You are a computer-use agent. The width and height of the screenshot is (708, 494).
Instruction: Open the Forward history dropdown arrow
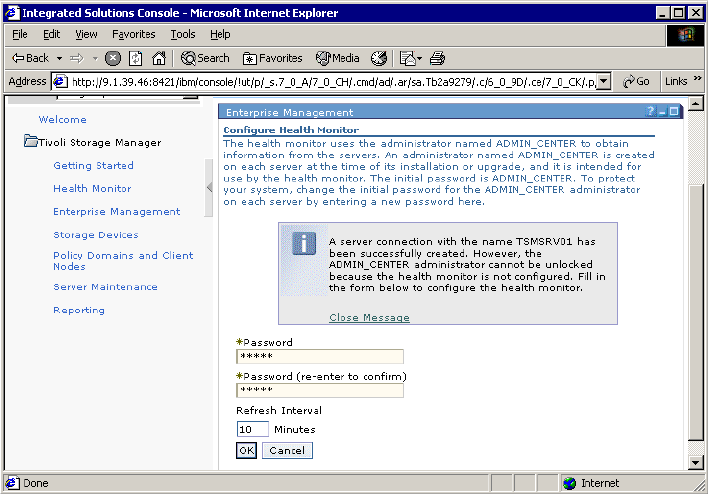tap(95, 58)
